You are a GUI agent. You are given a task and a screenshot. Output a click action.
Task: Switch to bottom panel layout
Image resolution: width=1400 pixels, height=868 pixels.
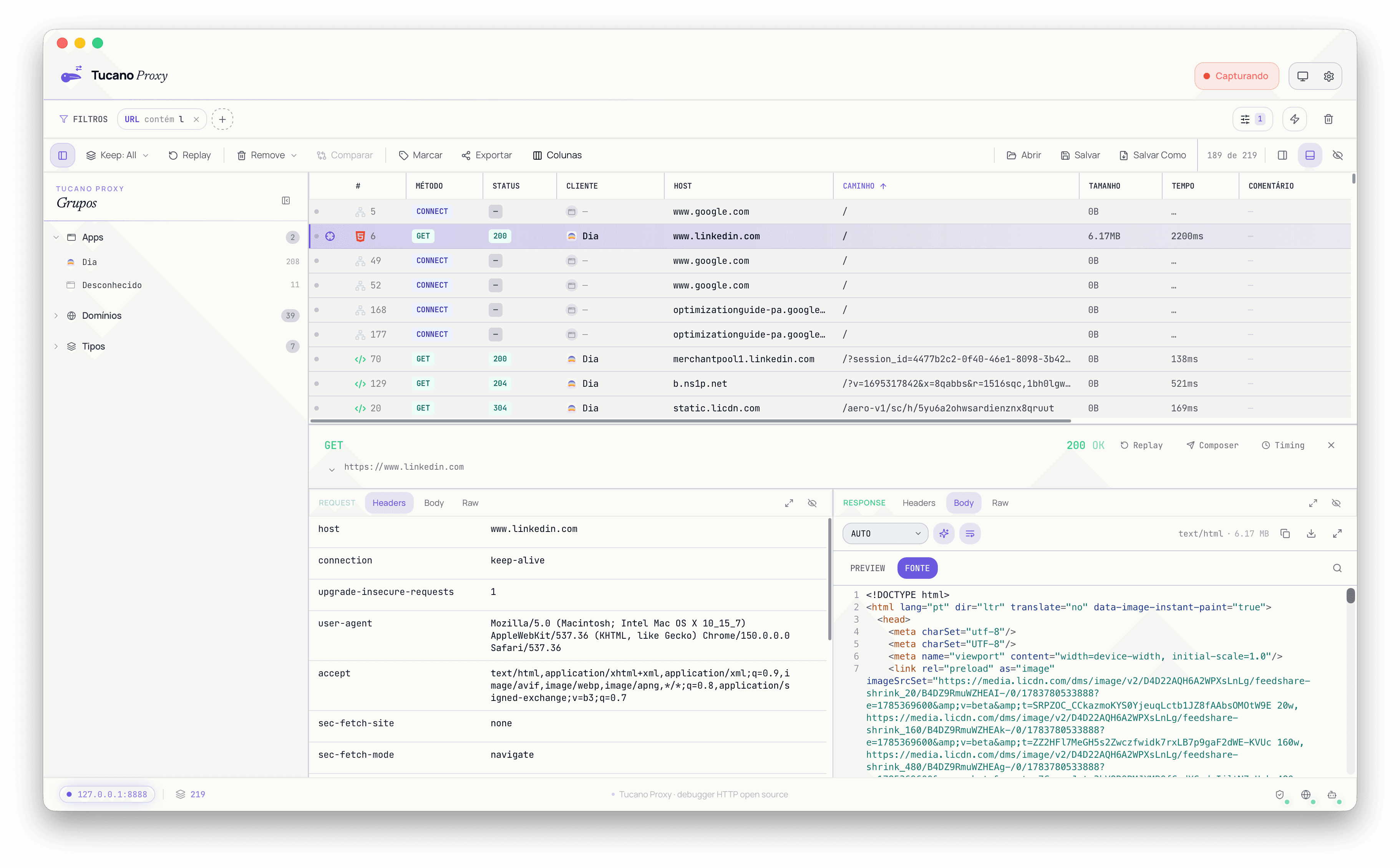click(x=1310, y=155)
